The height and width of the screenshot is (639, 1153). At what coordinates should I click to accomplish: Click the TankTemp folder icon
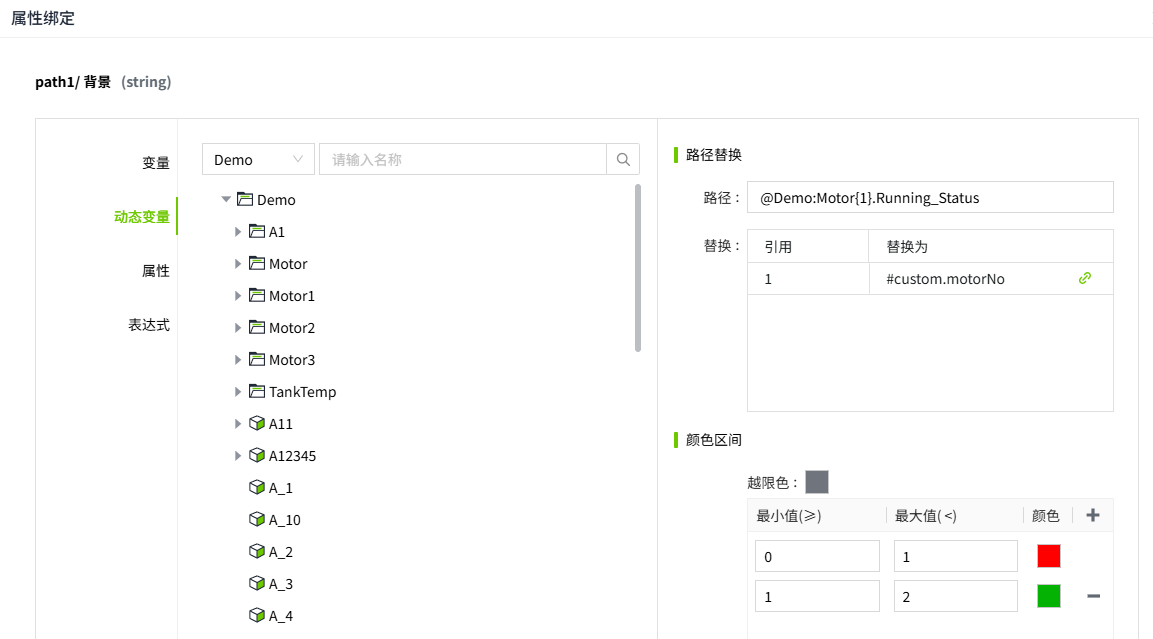[256, 392]
